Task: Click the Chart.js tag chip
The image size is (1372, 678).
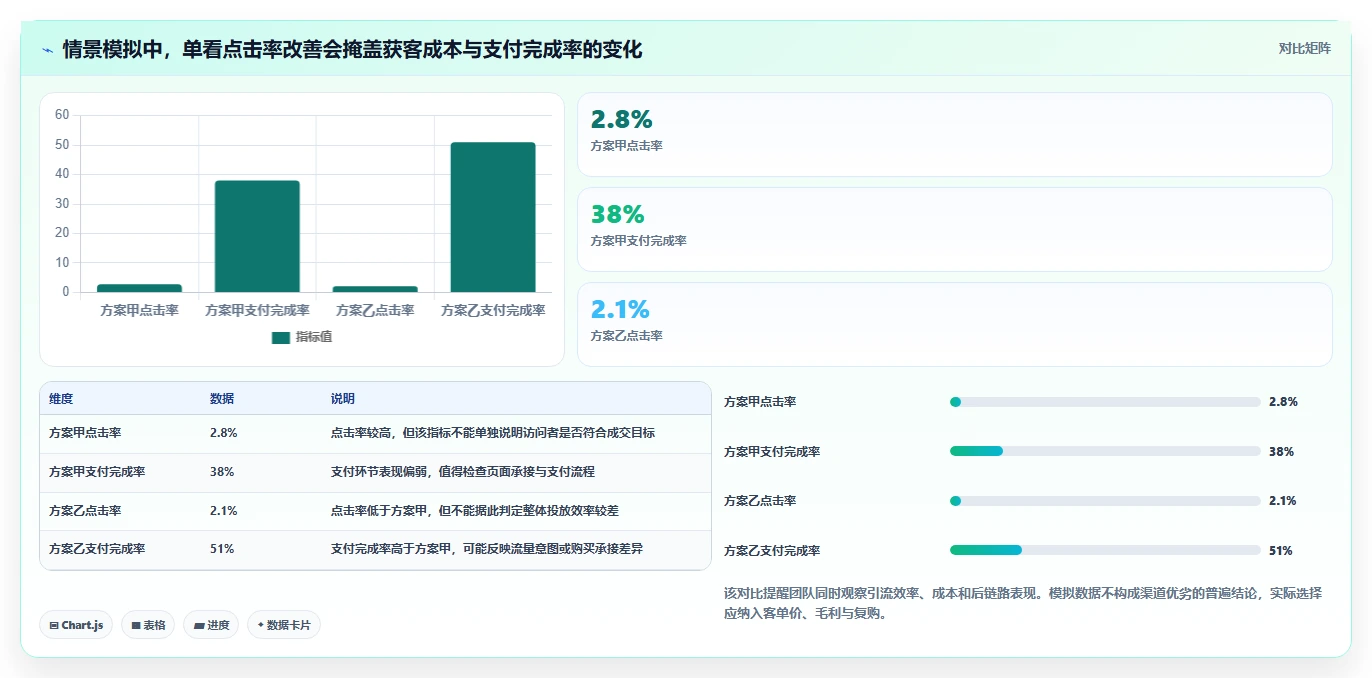Action: [x=76, y=625]
